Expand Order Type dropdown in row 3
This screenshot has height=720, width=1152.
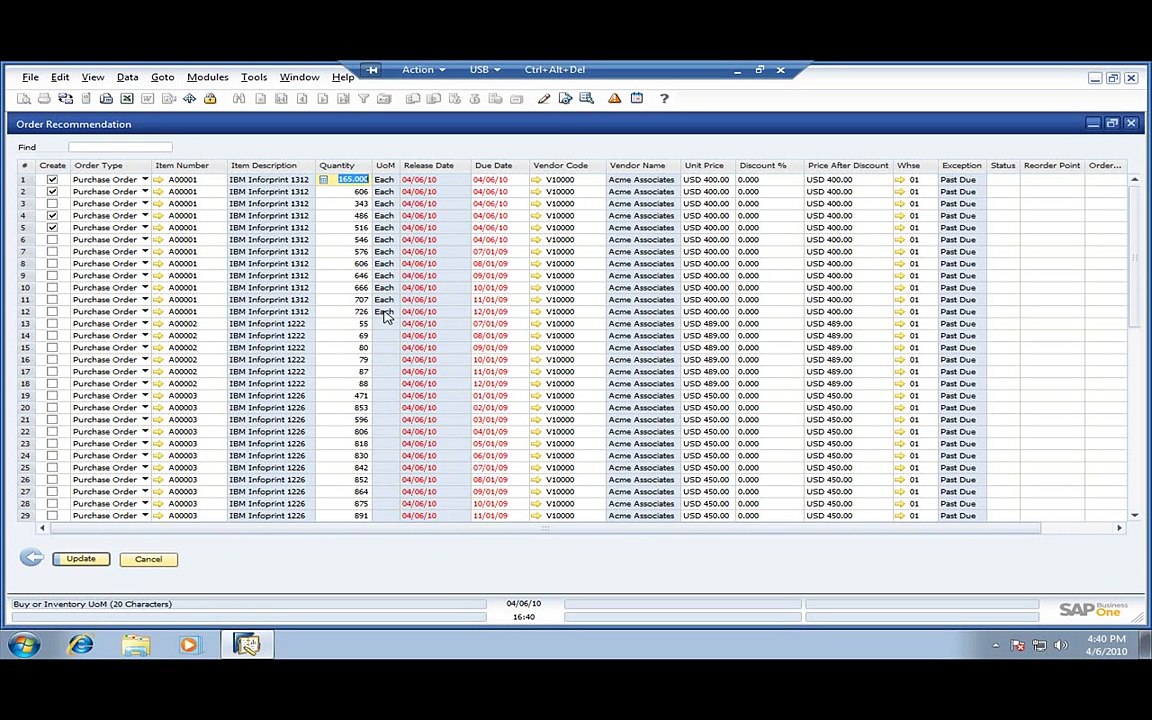[145, 204]
